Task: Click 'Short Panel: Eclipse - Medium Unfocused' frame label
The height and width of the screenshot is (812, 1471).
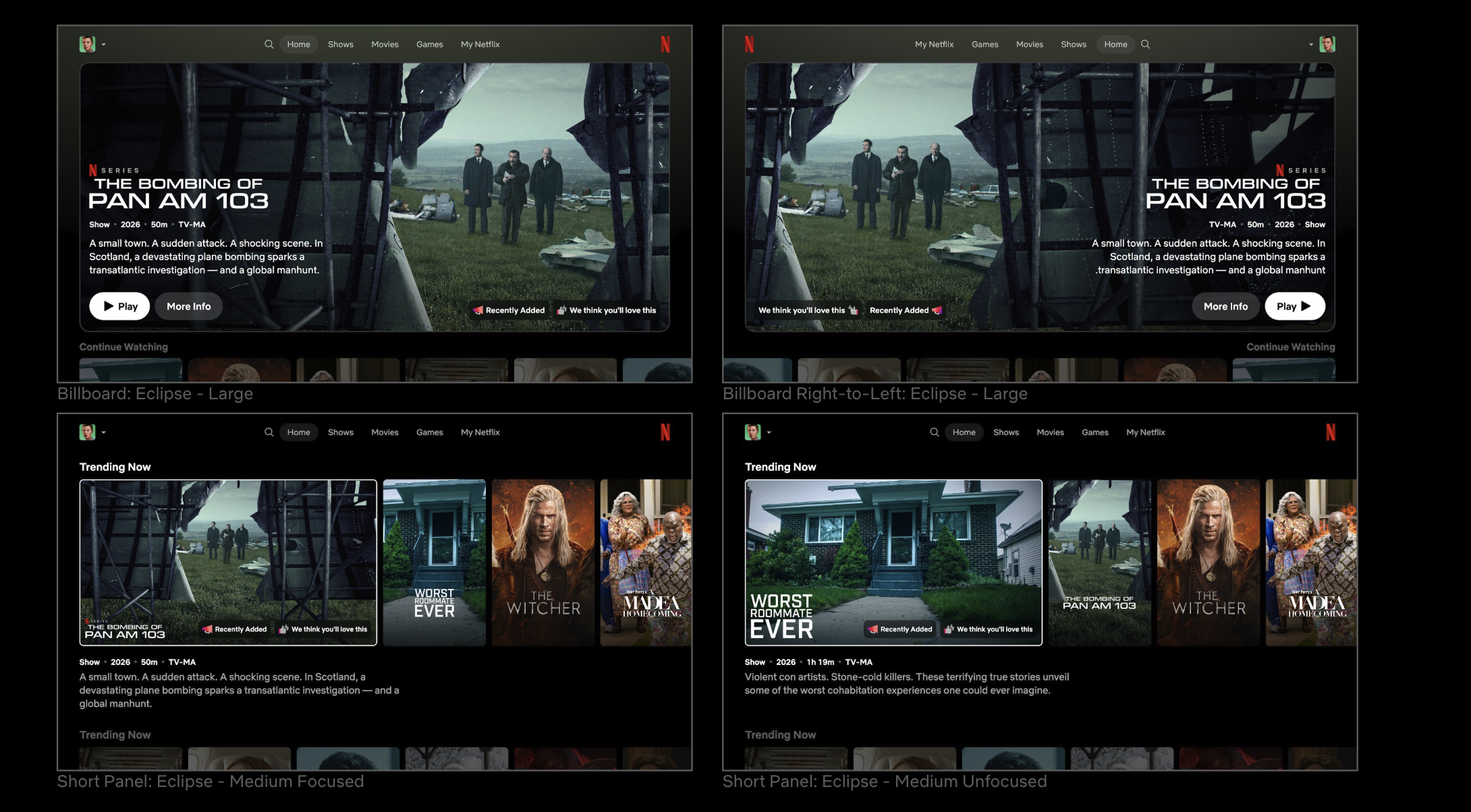Action: [x=885, y=782]
